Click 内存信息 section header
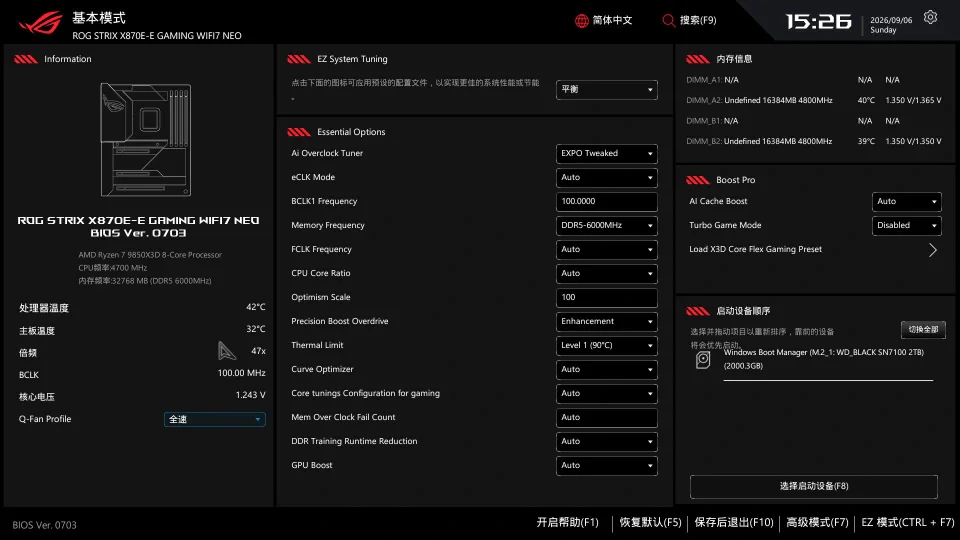This screenshot has height=540, width=960. tap(734, 59)
